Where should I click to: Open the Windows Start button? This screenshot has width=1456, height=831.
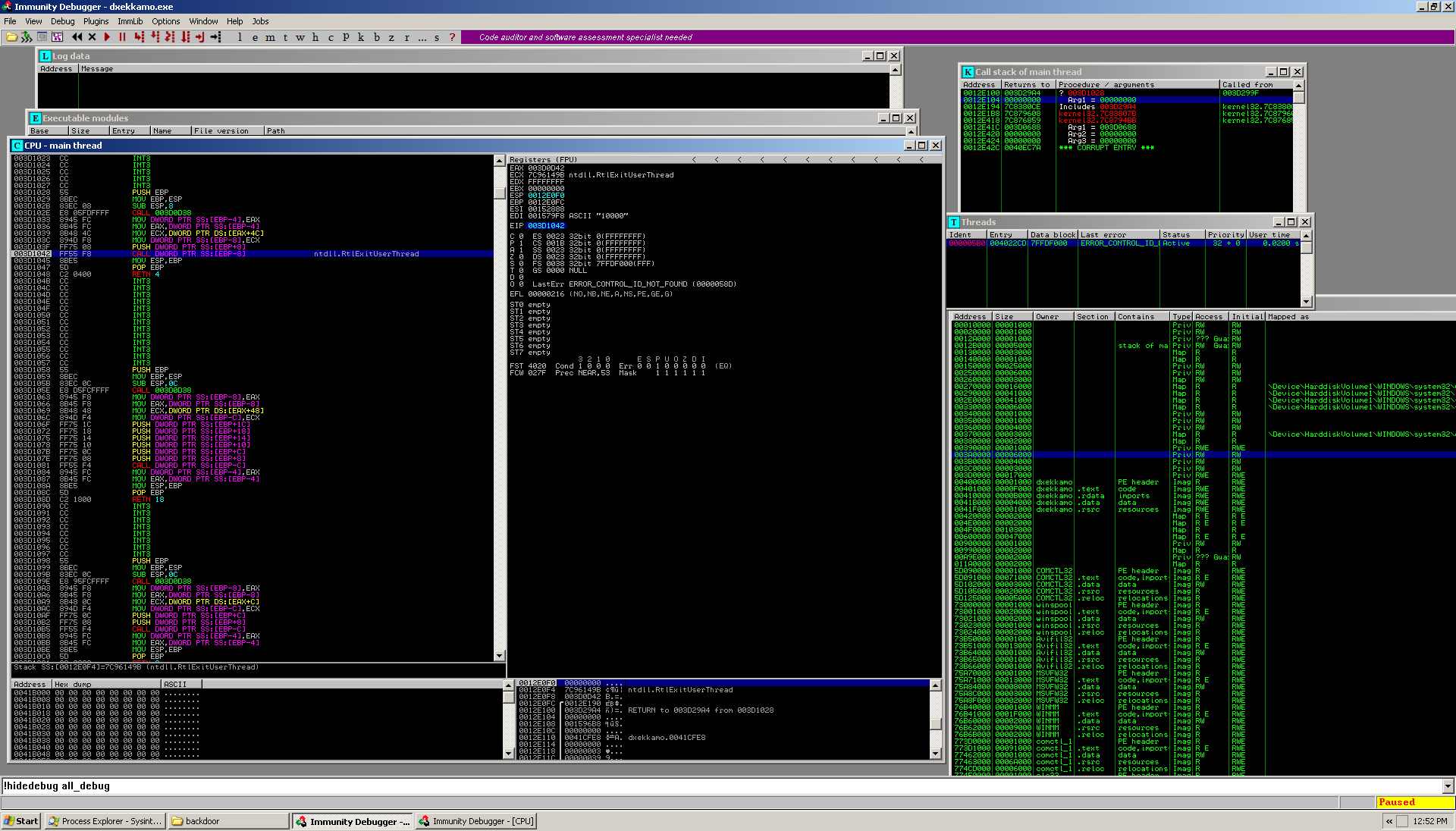click(x=21, y=821)
